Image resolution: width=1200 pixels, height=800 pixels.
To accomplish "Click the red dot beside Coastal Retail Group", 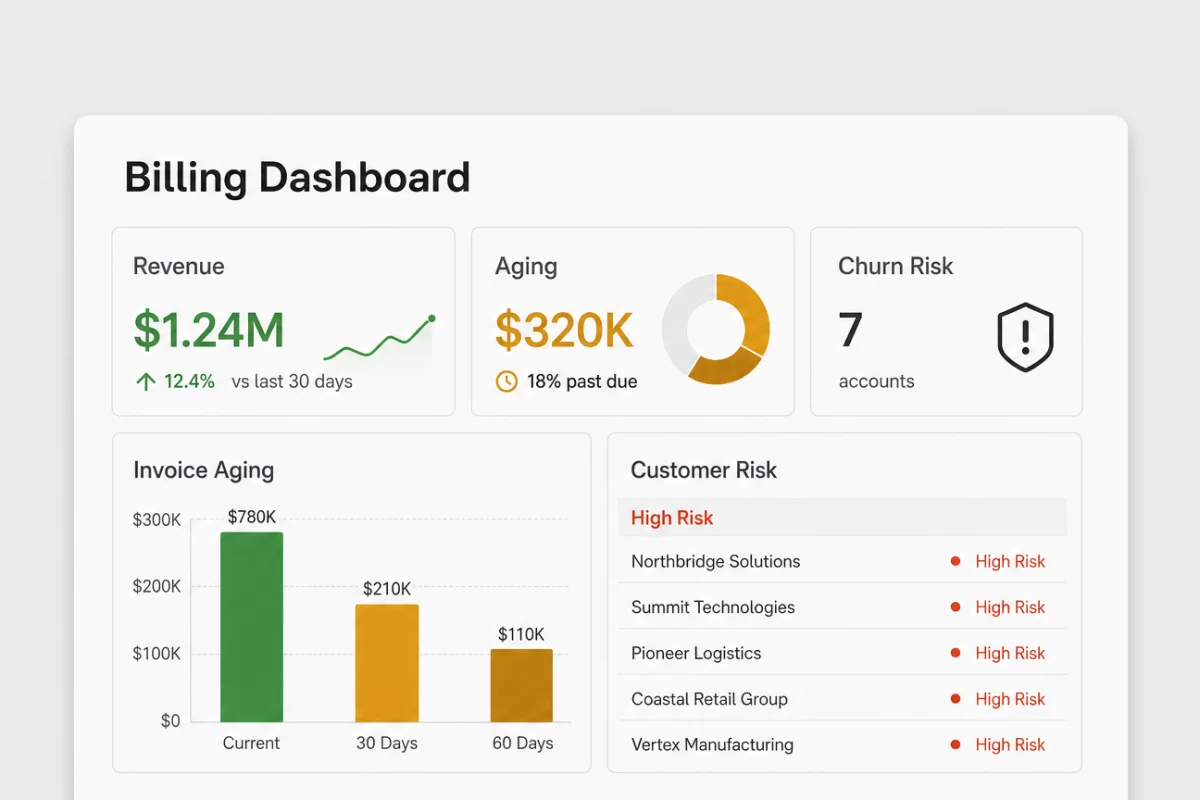I will (956, 699).
